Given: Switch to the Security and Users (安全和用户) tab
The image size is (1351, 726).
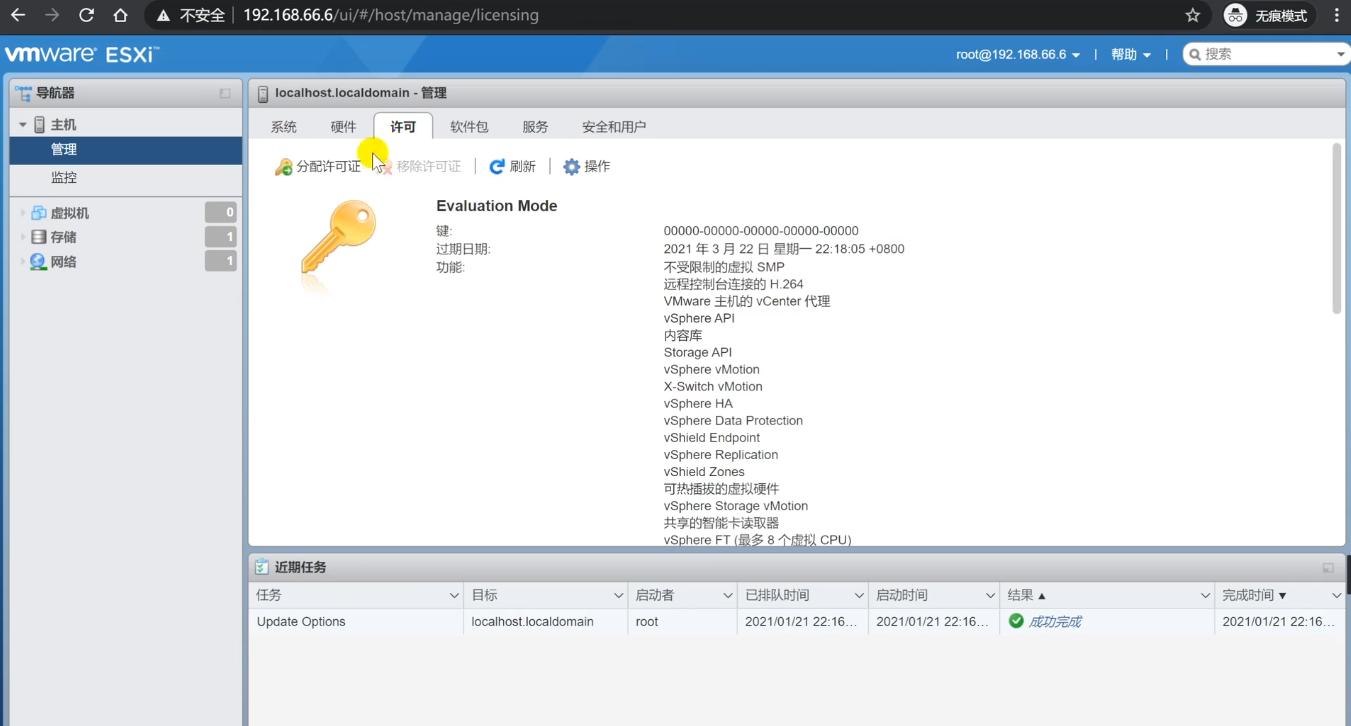Looking at the screenshot, I should pyautogui.click(x=613, y=127).
